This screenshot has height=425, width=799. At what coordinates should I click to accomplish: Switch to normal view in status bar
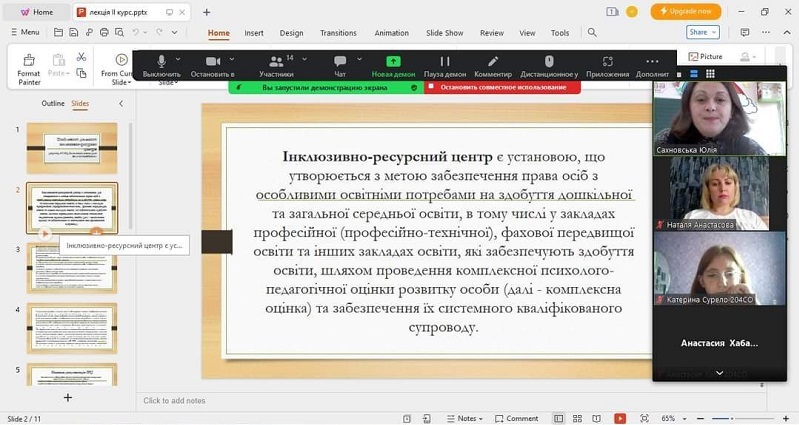(x=558, y=418)
